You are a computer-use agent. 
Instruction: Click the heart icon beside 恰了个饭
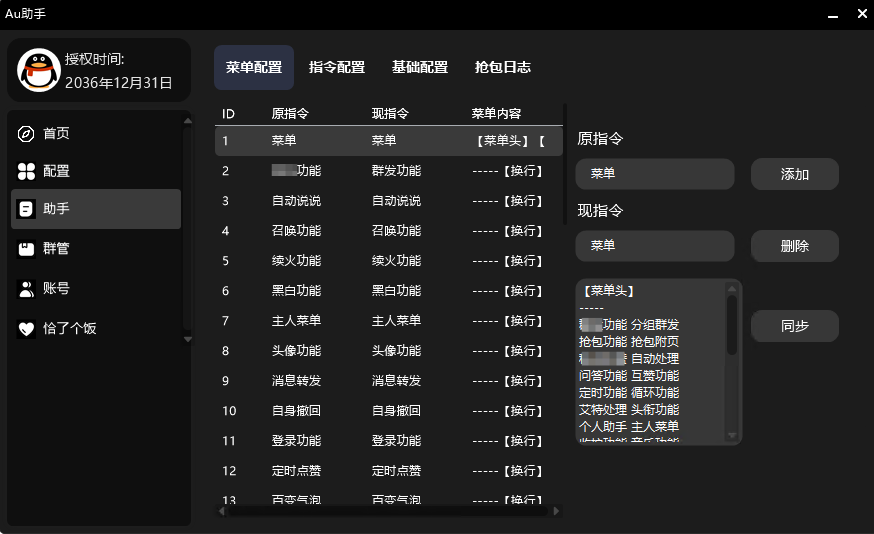(x=26, y=328)
